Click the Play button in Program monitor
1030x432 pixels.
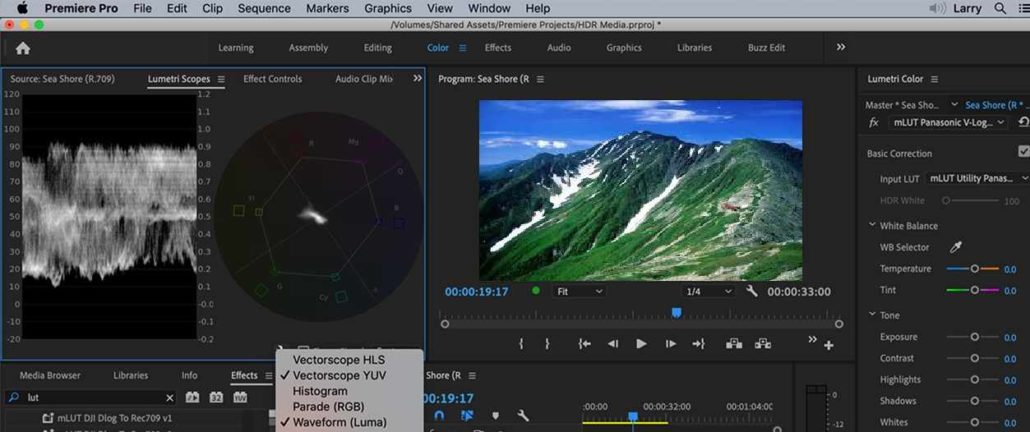pyautogui.click(x=641, y=344)
